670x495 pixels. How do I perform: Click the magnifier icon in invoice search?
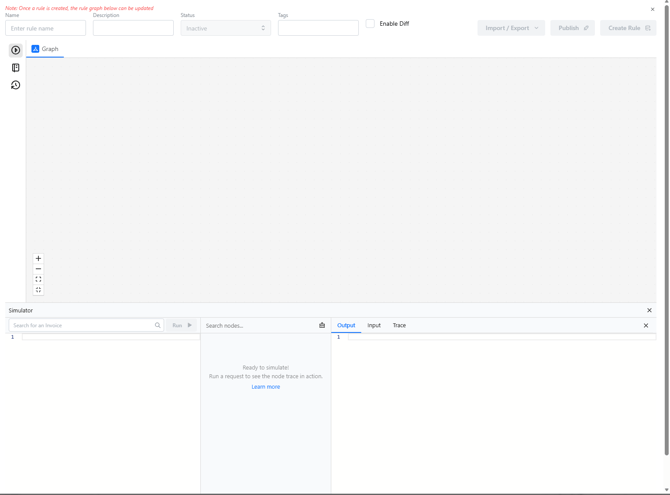click(158, 325)
